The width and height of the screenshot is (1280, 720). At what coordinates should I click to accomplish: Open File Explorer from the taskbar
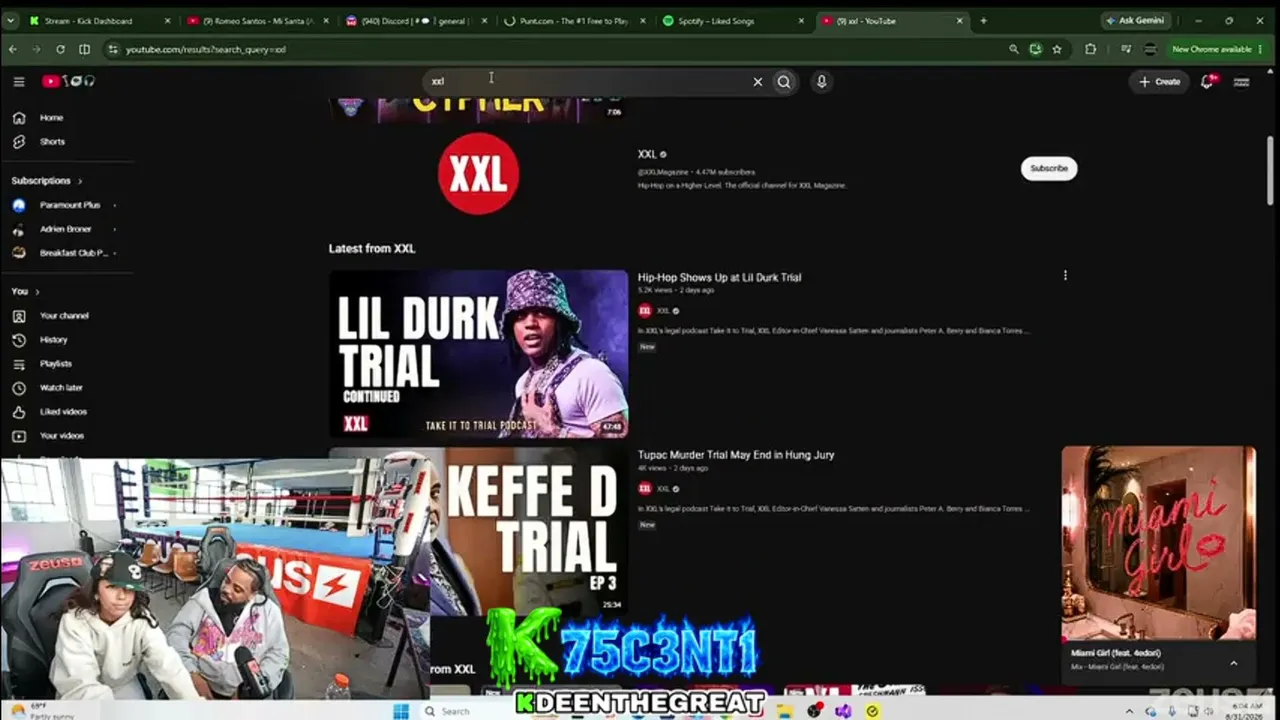[787, 711]
